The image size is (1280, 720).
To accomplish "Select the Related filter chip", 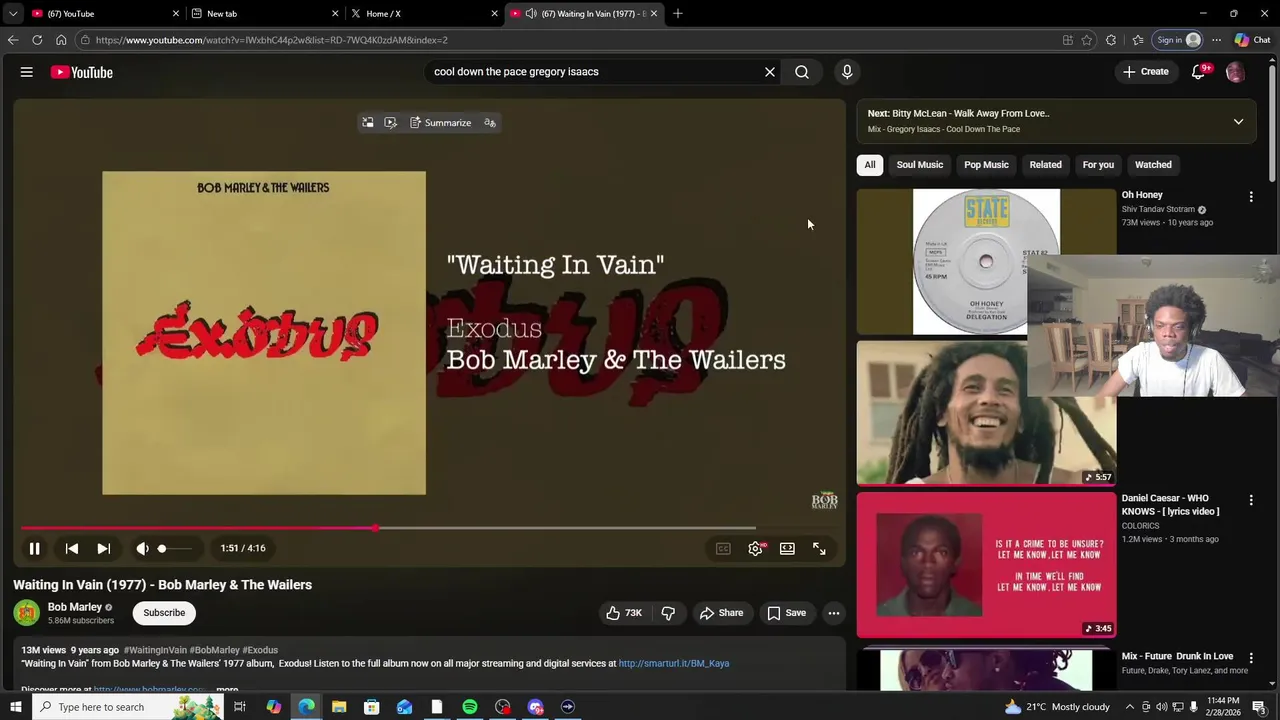I will click(1045, 165).
